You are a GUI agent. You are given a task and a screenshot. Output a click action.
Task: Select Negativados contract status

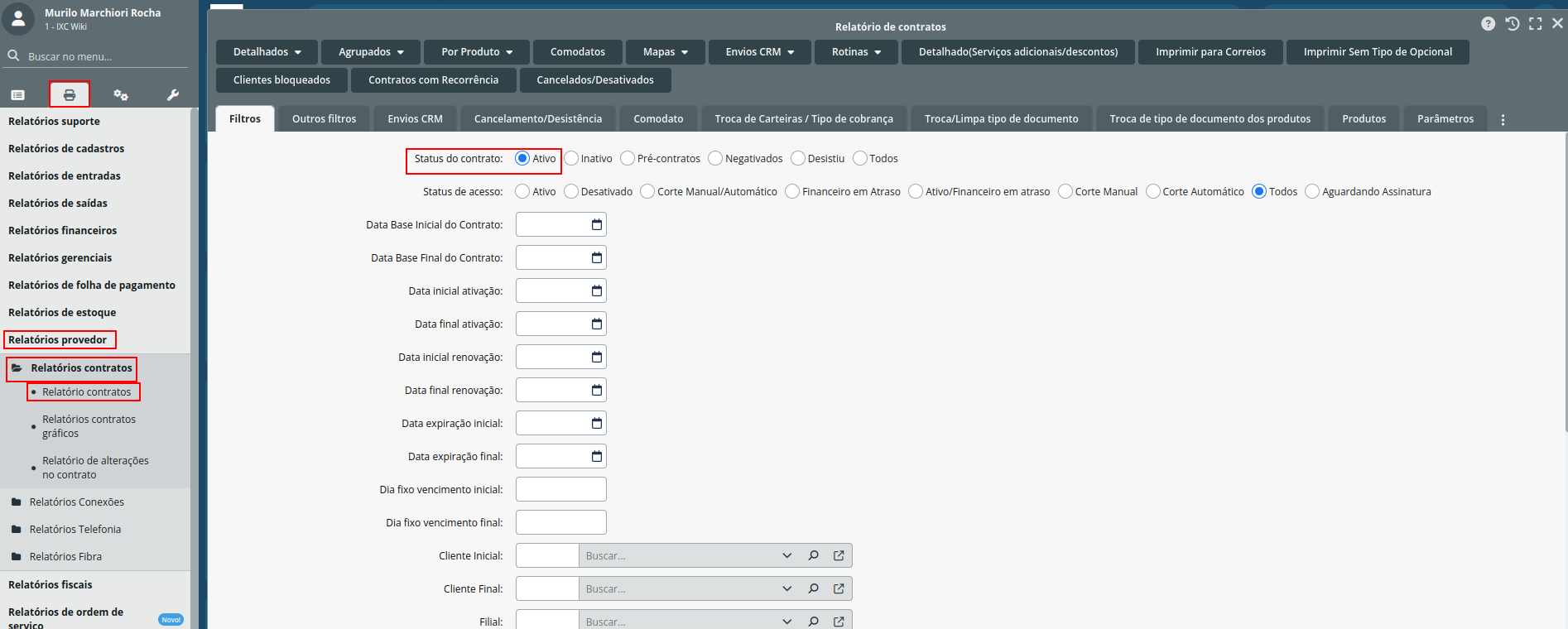point(715,158)
